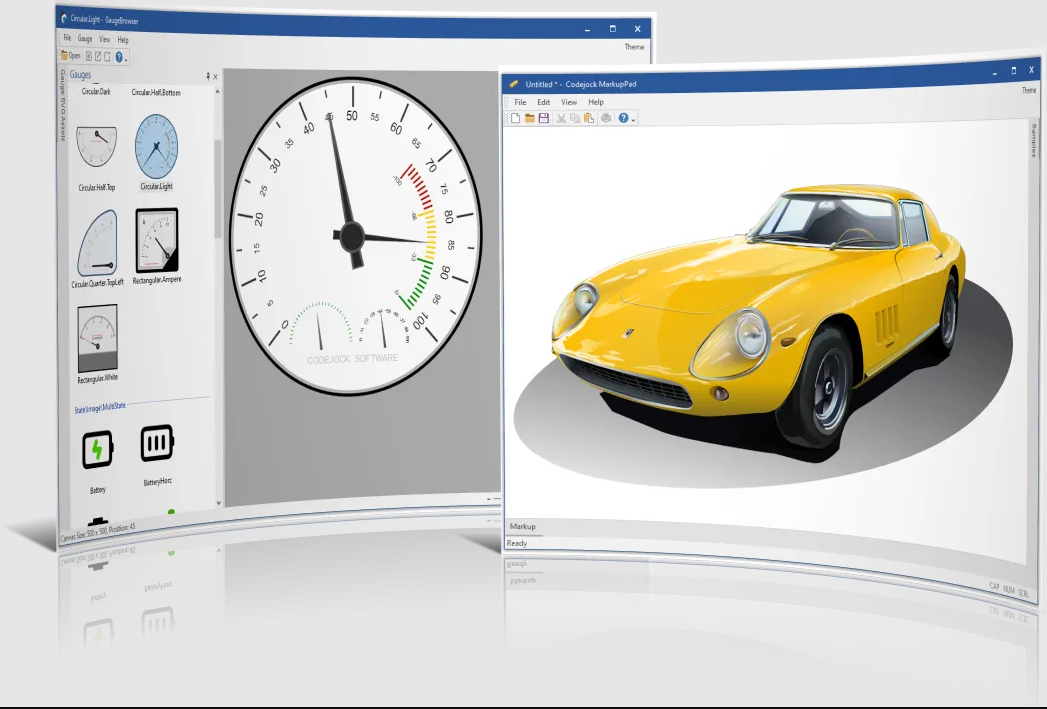Viewport: 1047px width, 709px height.
Task: Click Print icon in MarkupPad toolbar
Action: pyautogui.click(x=606, y=118)
